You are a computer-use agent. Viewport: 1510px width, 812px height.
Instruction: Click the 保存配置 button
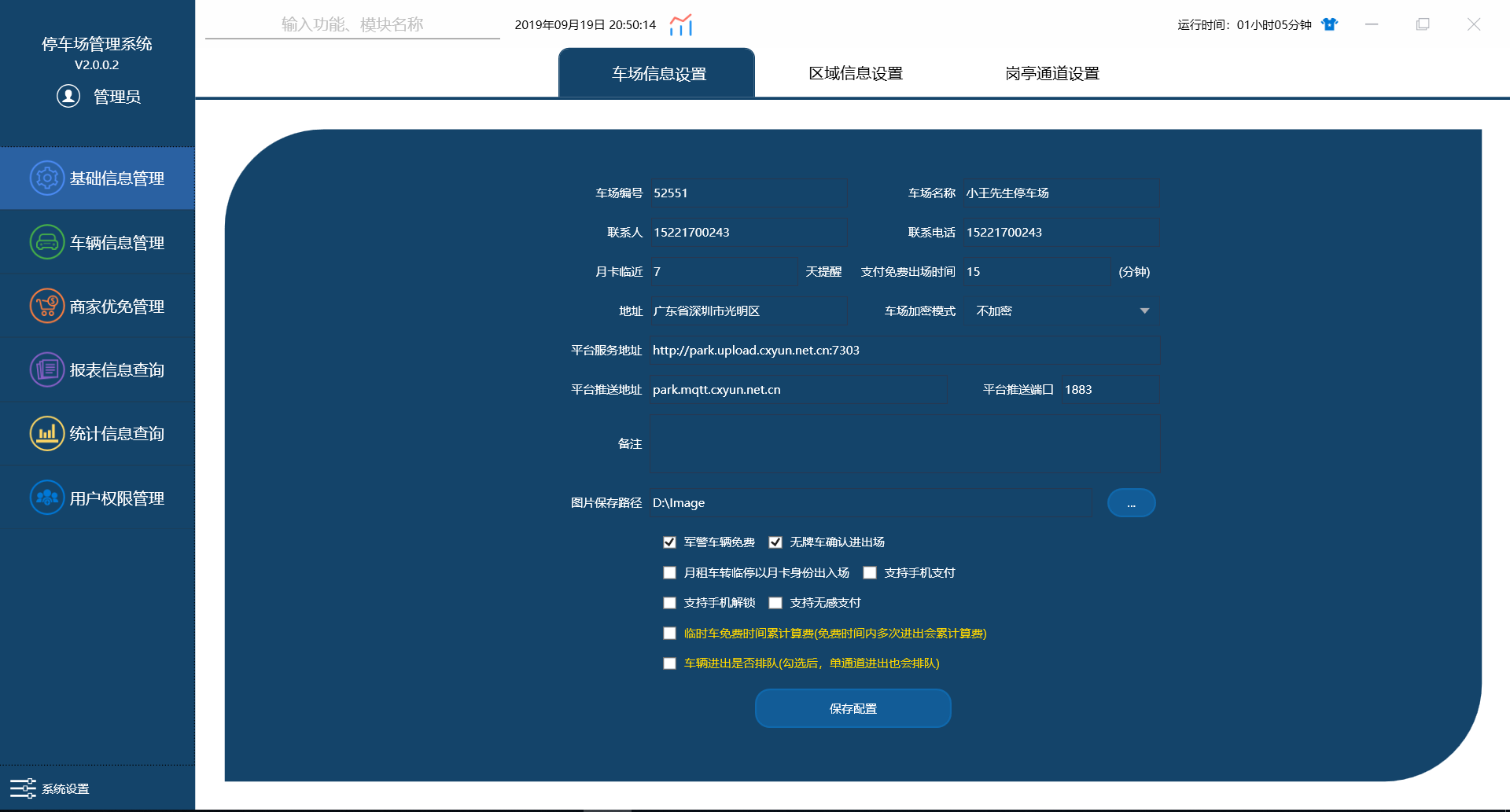pos(853,708)
